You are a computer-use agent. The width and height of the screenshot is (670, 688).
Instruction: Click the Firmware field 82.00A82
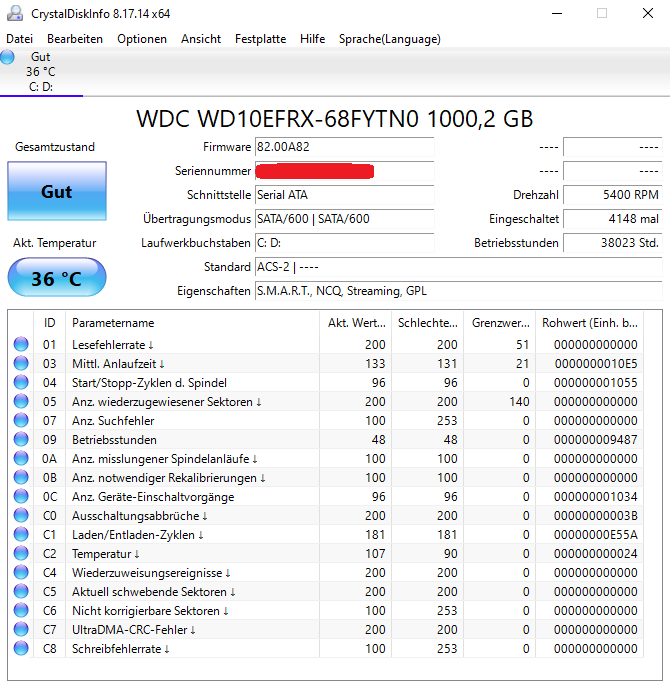[344, 147]
